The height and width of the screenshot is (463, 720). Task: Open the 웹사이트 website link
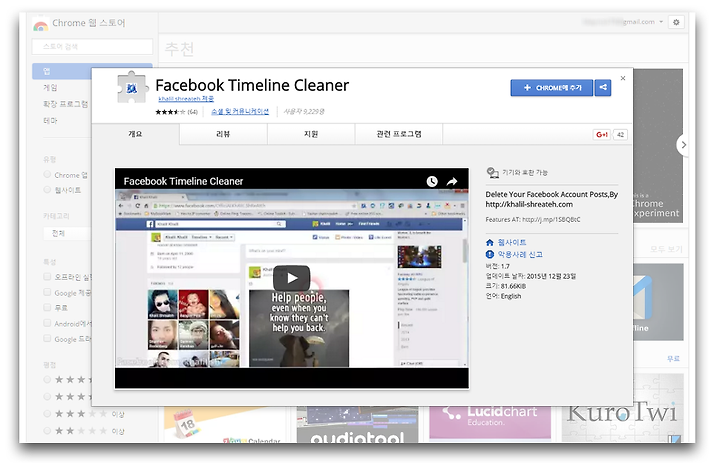512,242
